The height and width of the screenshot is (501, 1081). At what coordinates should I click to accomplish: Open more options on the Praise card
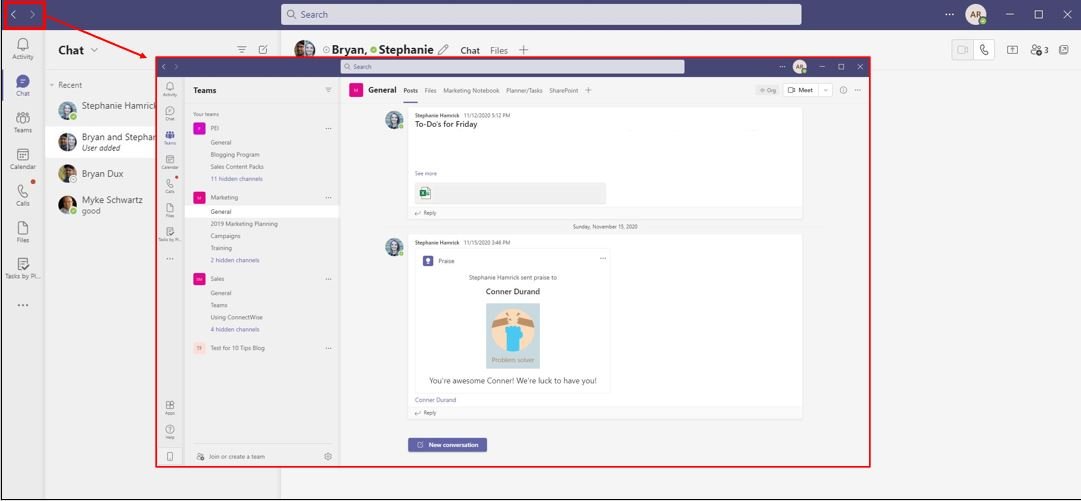click(603, 258)
